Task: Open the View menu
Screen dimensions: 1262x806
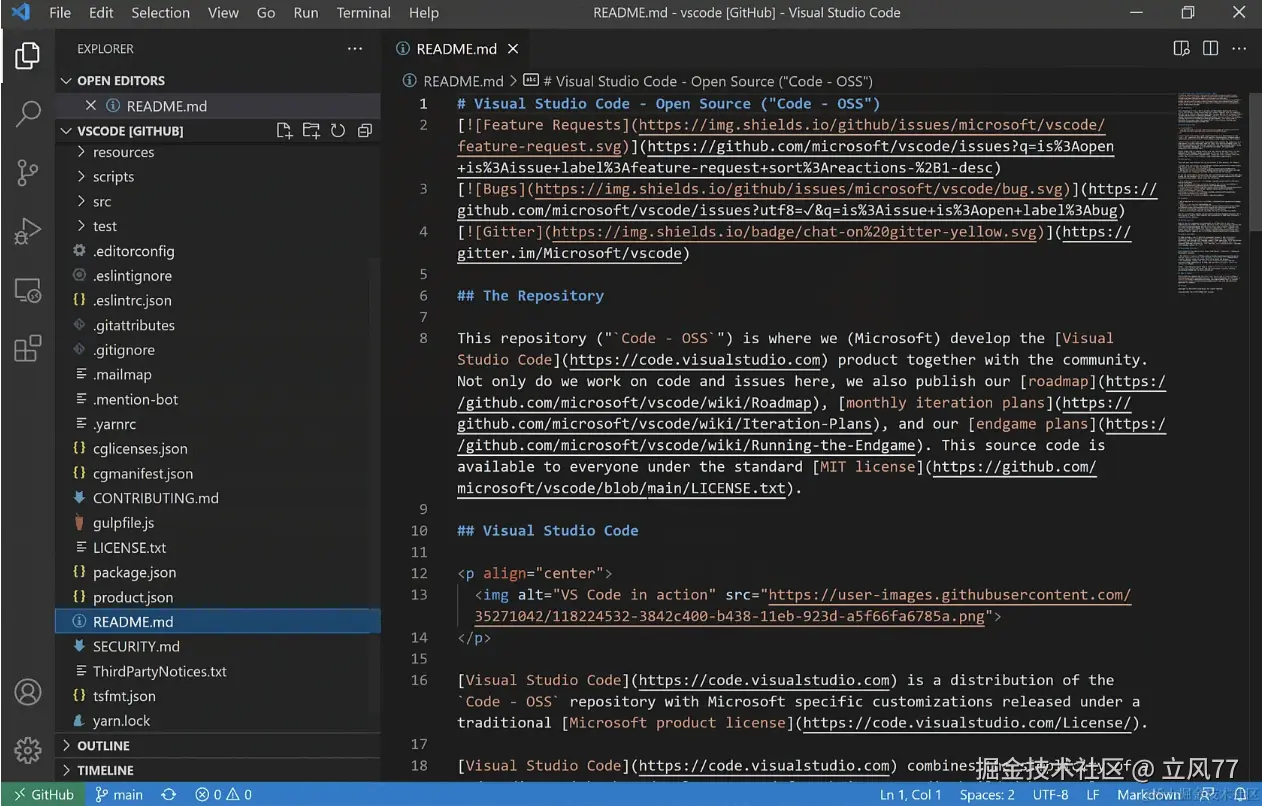Action: [223, 13]
